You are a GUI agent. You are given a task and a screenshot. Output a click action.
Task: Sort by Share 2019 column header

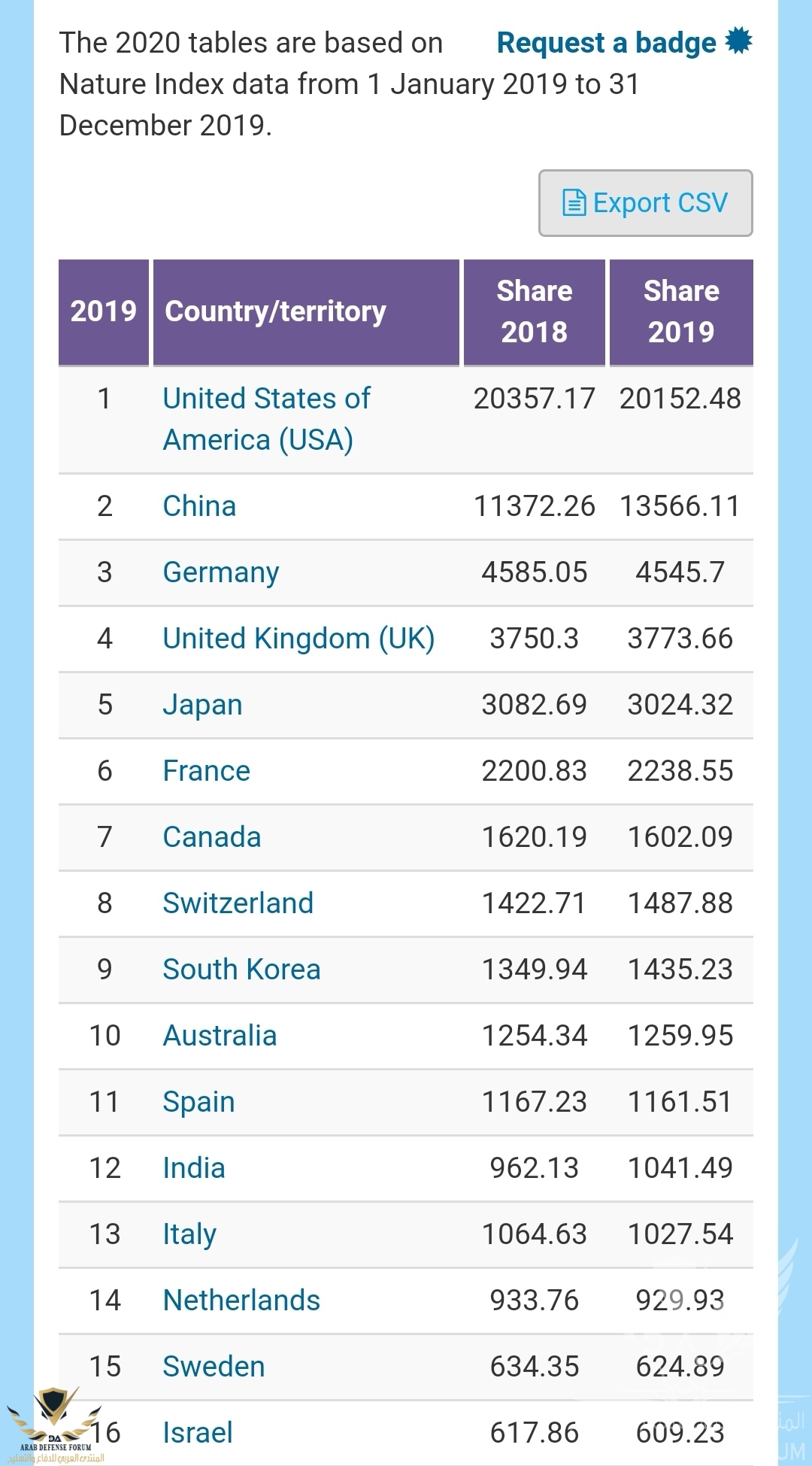point(681,312)
